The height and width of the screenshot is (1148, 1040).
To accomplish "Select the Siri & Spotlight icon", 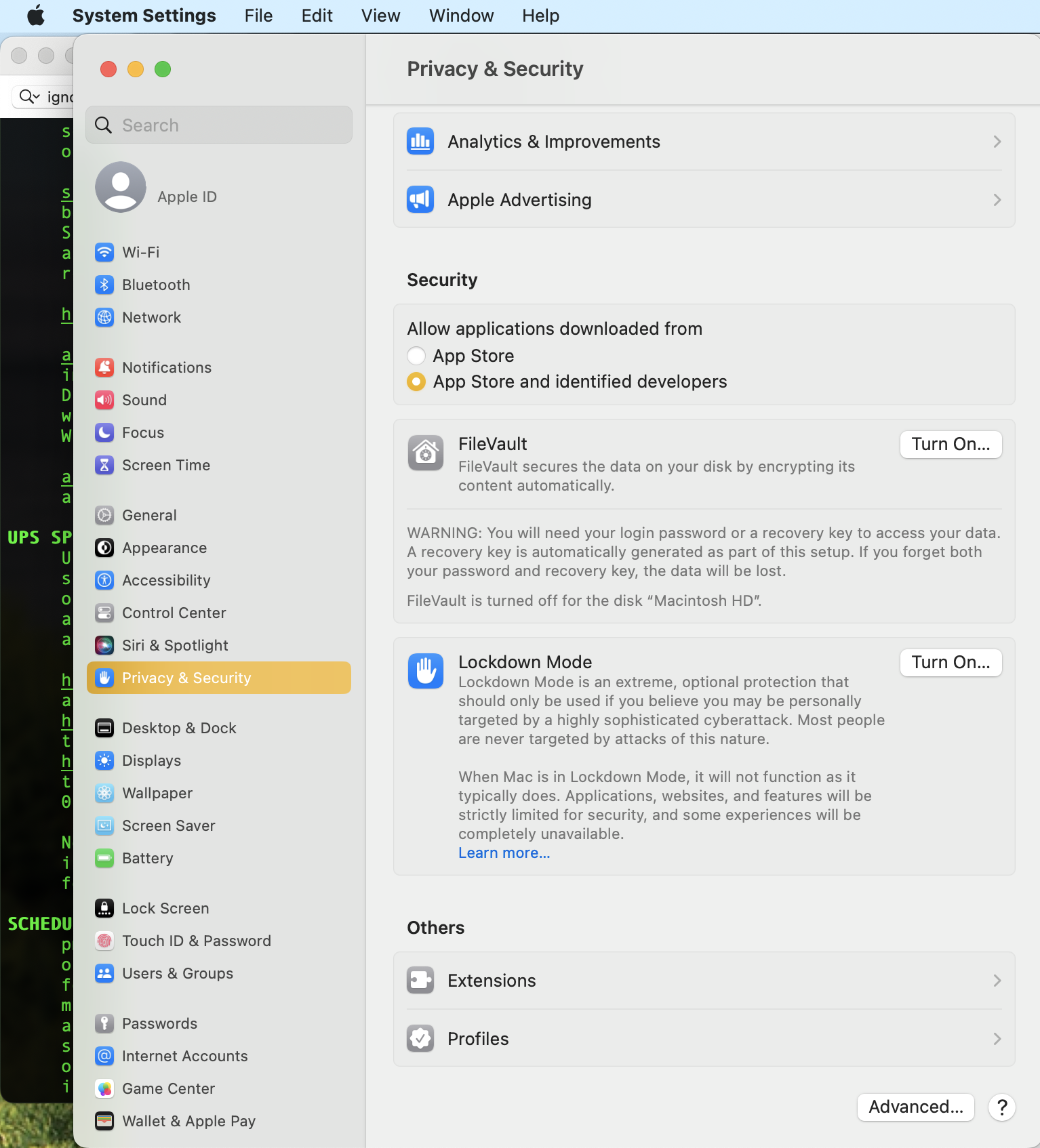I will pyautogui.click(x=104, y=645).
